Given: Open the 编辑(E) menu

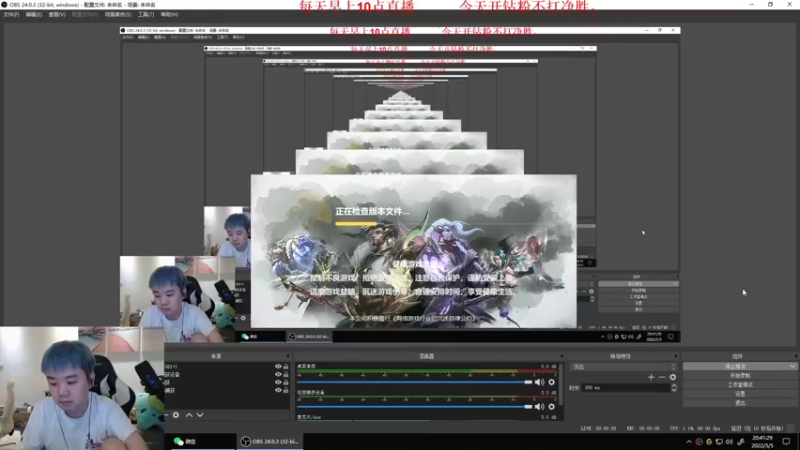Looking at the screenshot, I should tap(34, 15).
